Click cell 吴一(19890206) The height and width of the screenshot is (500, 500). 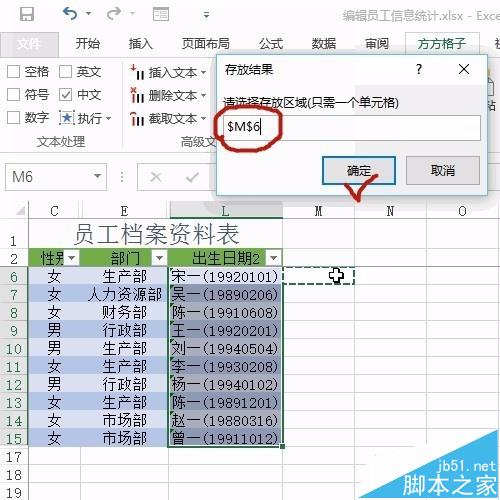pyautogui.click(x=225, y=294)
